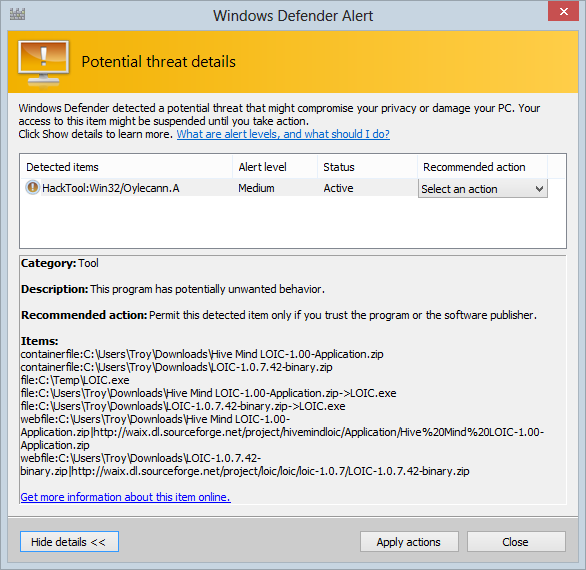Click the 'Potential threat details' heading
Viewport: 586px width, 570px height.
coord(158,62)
